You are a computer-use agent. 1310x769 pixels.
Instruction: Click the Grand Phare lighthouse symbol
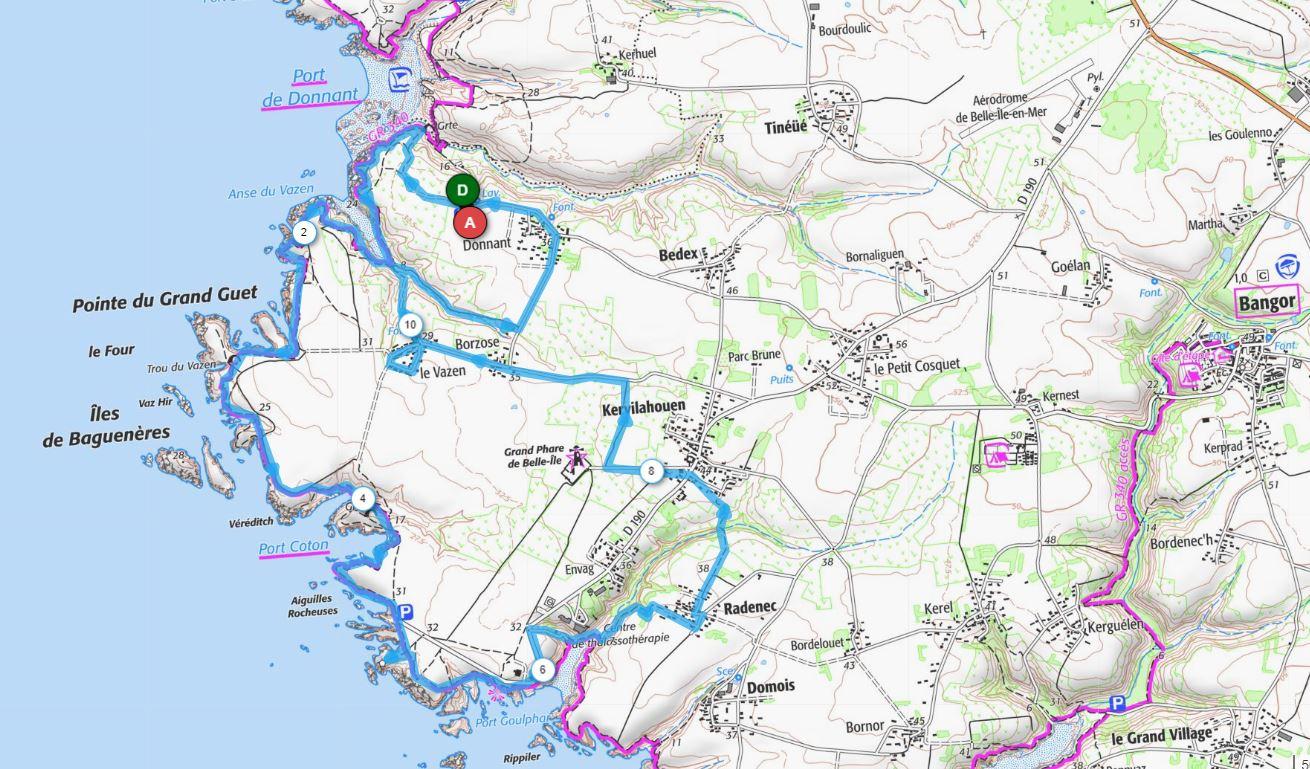point(577,459)
